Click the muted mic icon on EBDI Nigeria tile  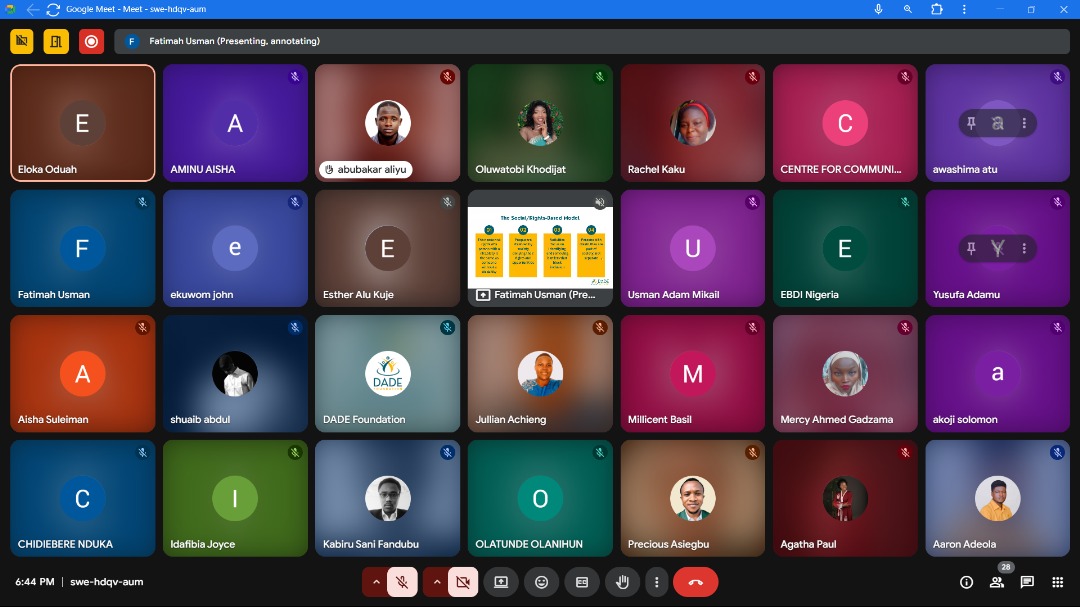coord(905,202)
